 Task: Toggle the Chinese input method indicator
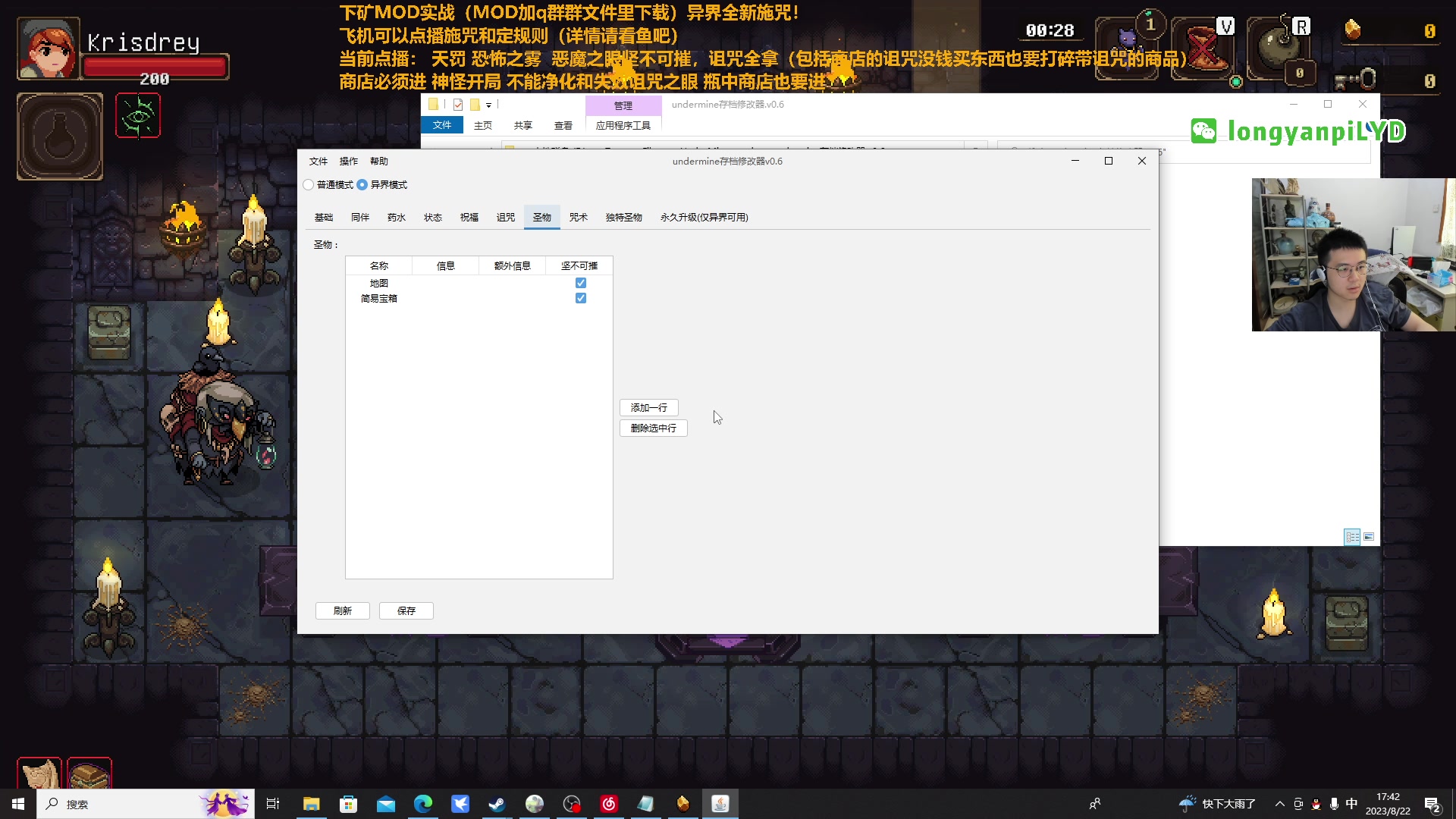1351,804
